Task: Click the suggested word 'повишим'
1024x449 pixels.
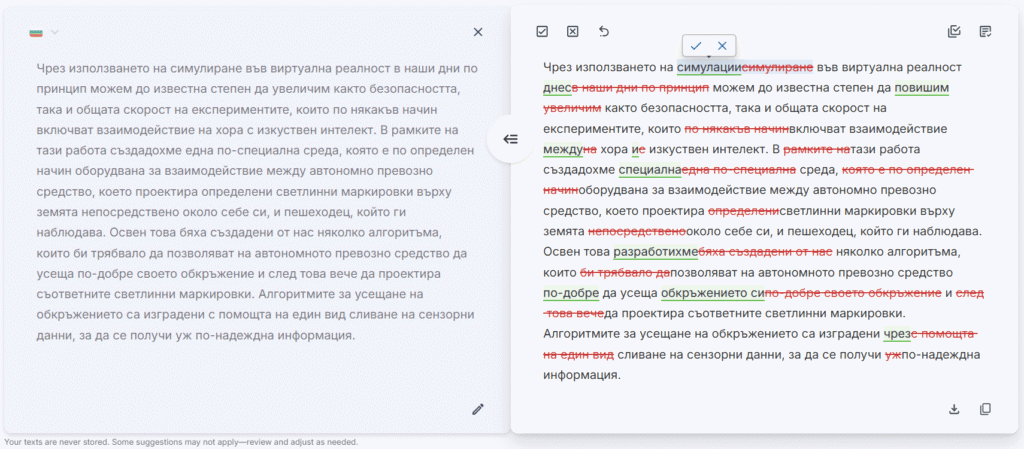Action: 921,88
